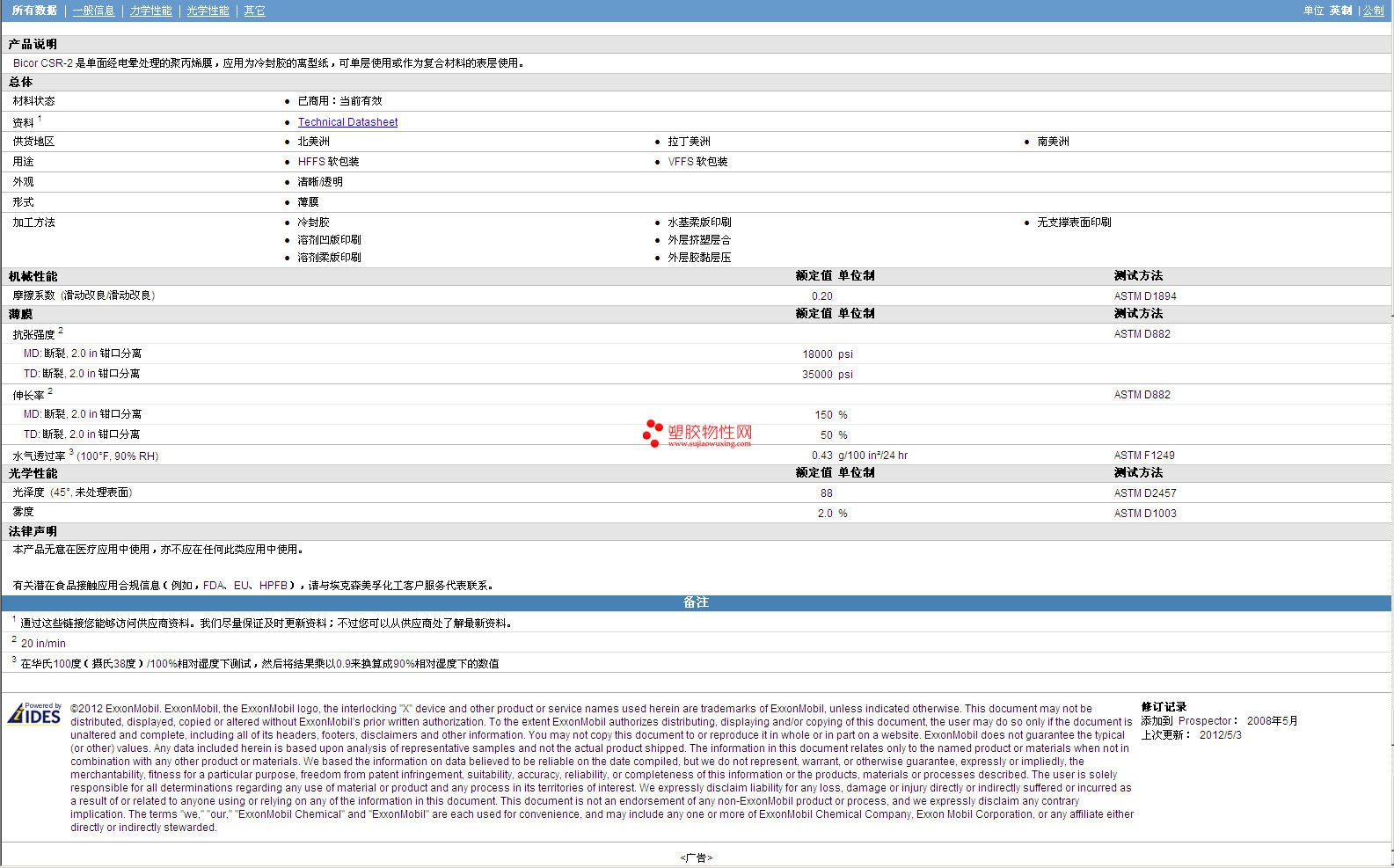Click the TD elongation value 50 %
The image size is (1394, 868).
tap(834, 435)
